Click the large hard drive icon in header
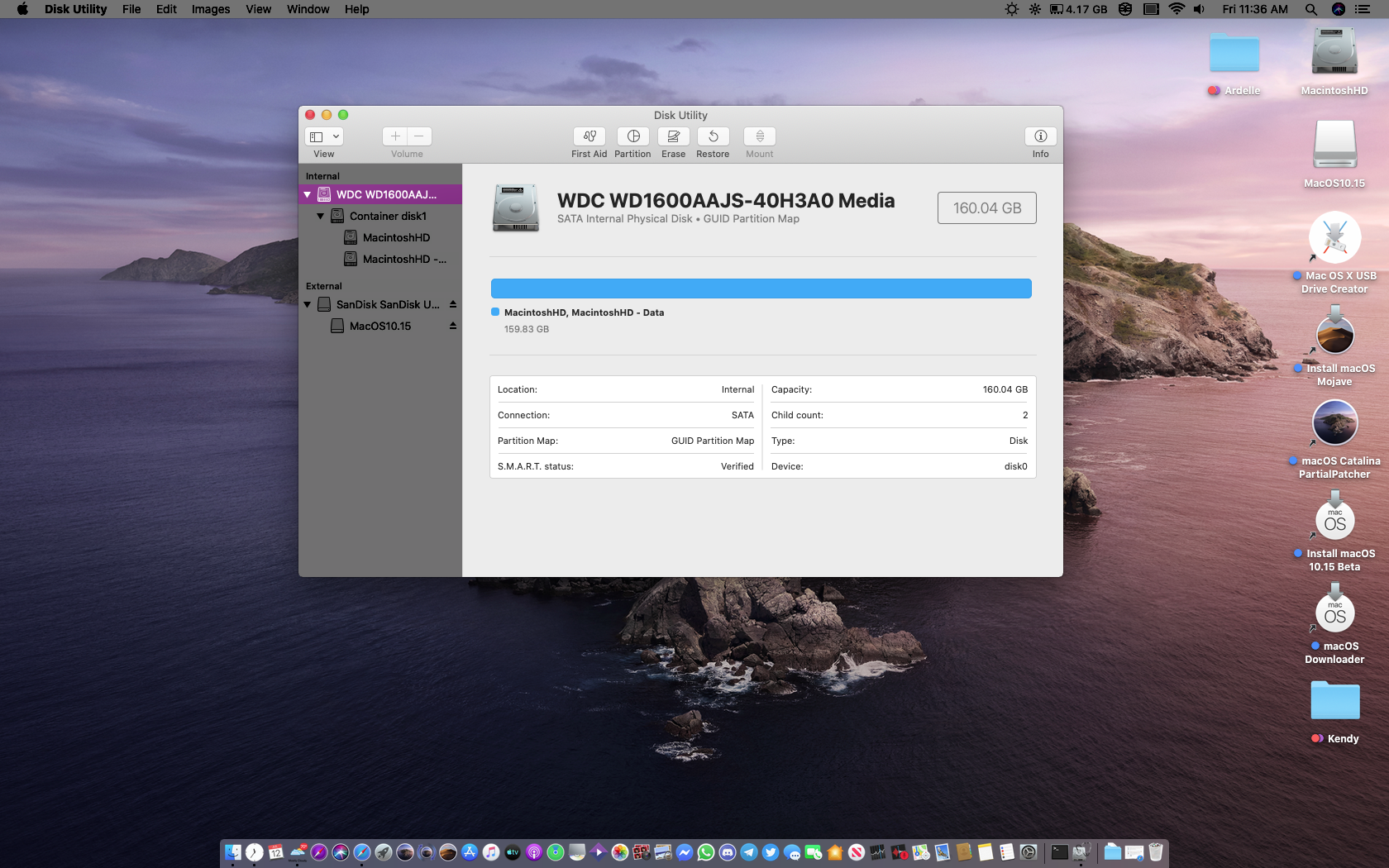 click(516, 207)
